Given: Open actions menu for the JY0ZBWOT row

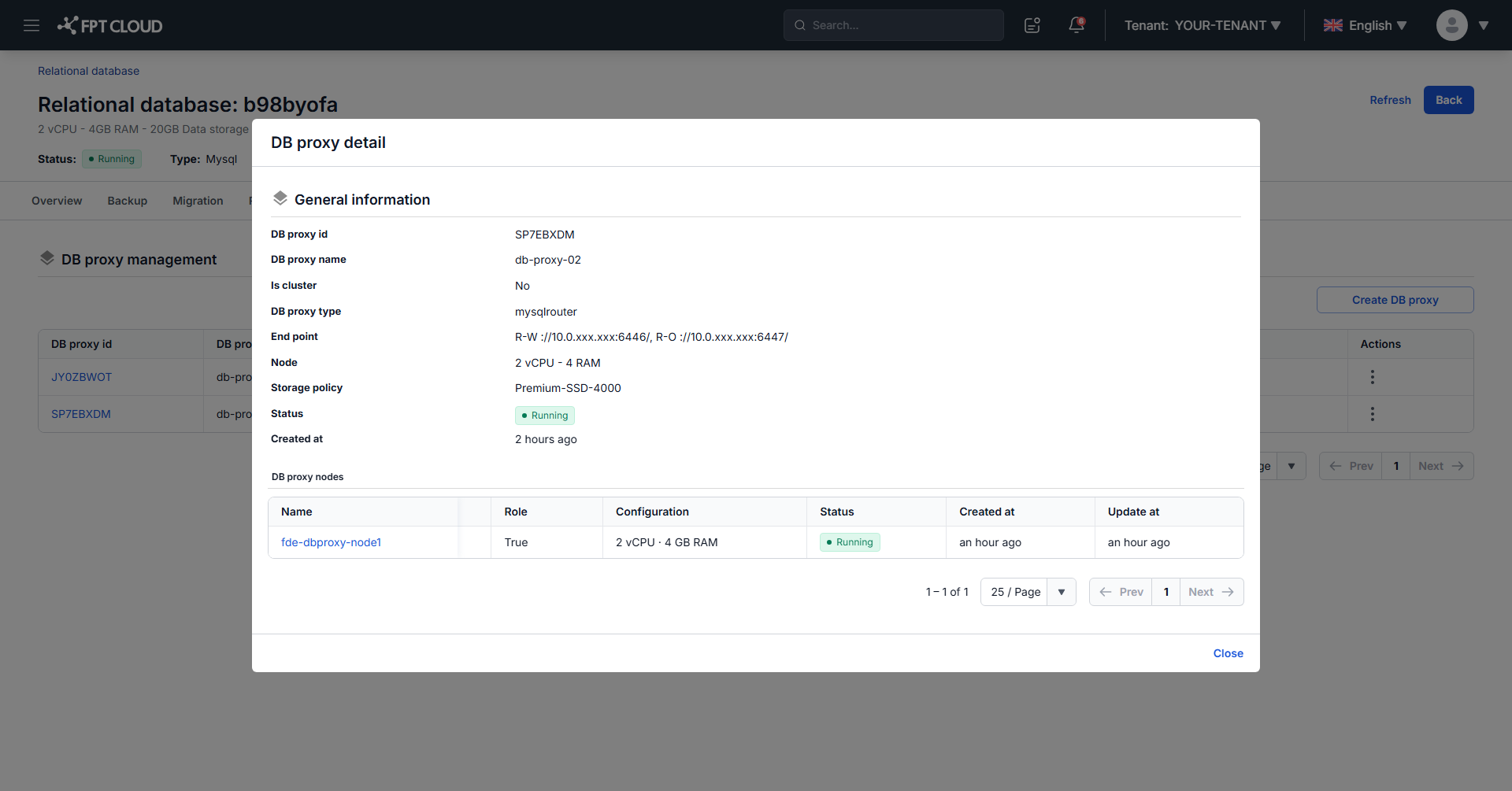Looking at the screenshot, I should pyautogui.click(x=1372, y=377).
